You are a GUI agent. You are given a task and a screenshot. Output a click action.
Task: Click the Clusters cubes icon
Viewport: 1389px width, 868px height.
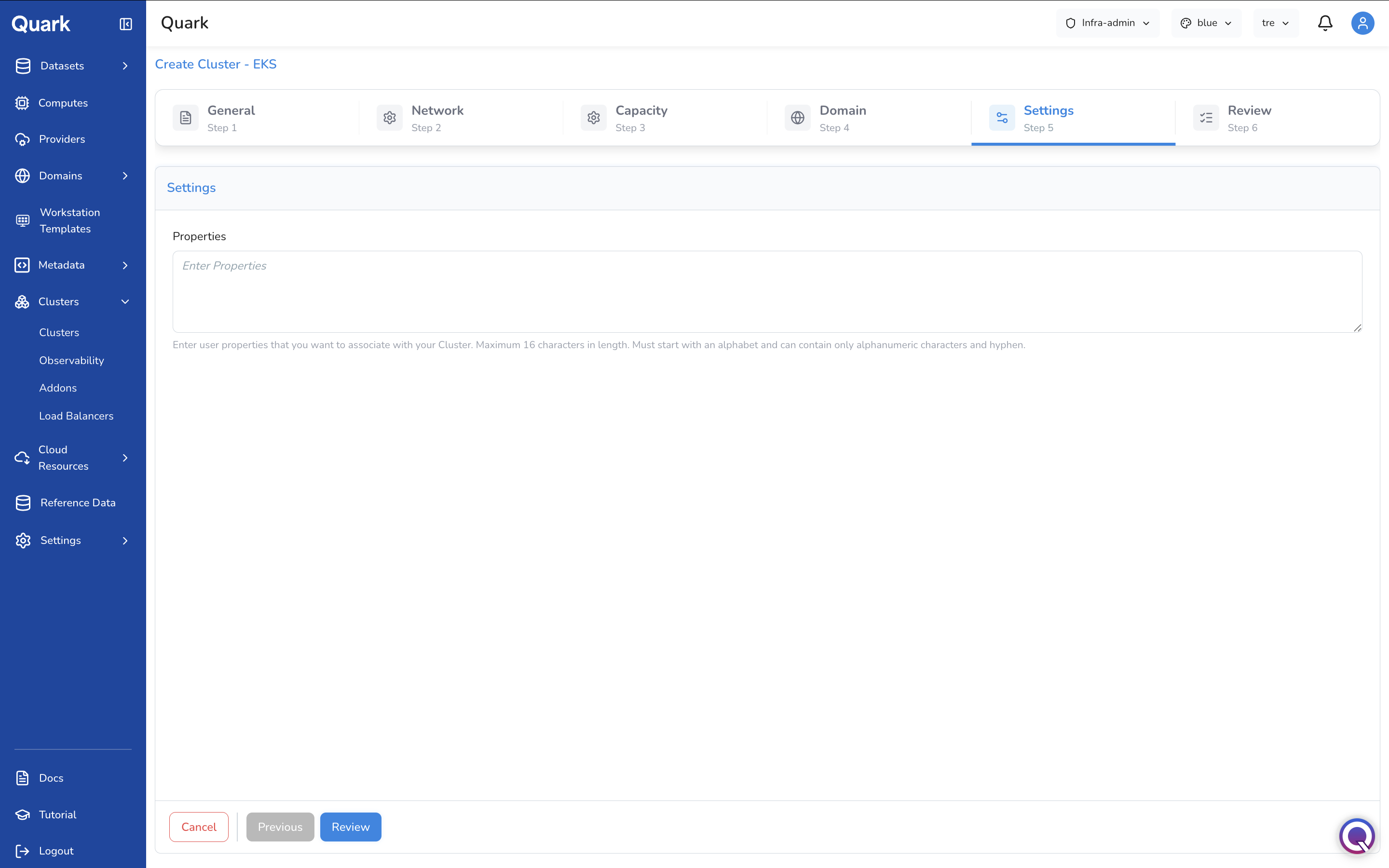coord(22,302)
